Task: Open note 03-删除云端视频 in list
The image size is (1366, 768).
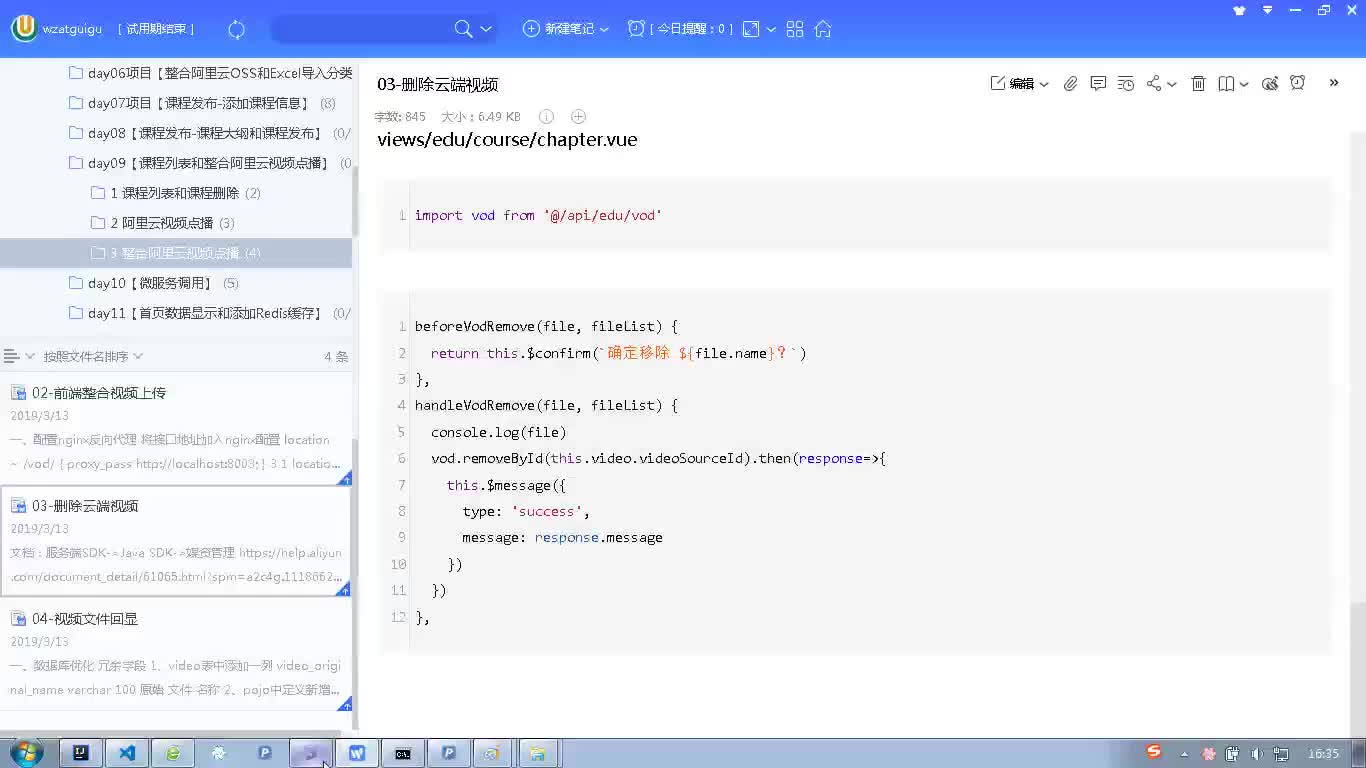Action: pos(175,542)
